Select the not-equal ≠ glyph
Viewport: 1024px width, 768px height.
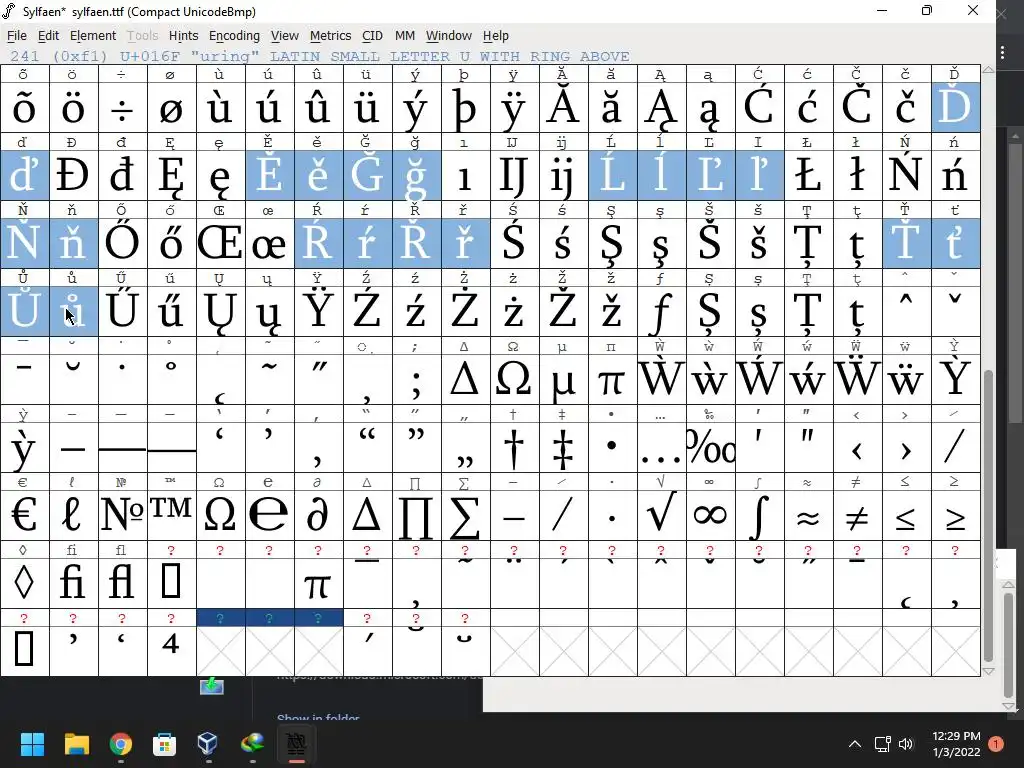pos(857,515)
